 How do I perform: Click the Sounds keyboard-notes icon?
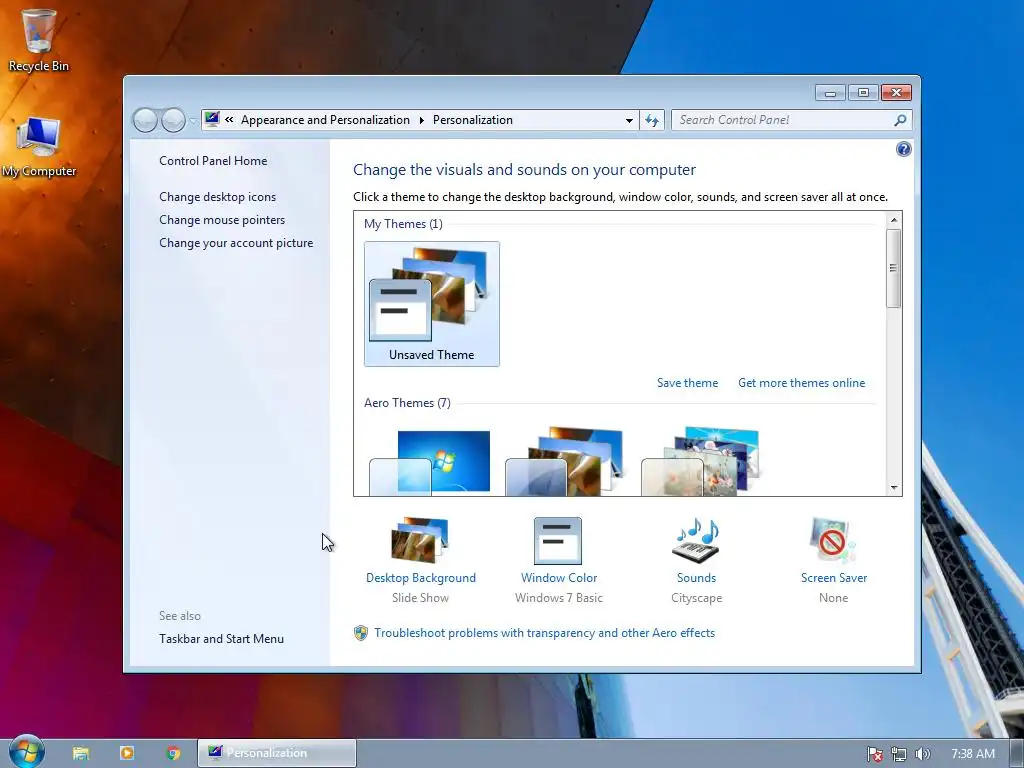click(696, 540)
